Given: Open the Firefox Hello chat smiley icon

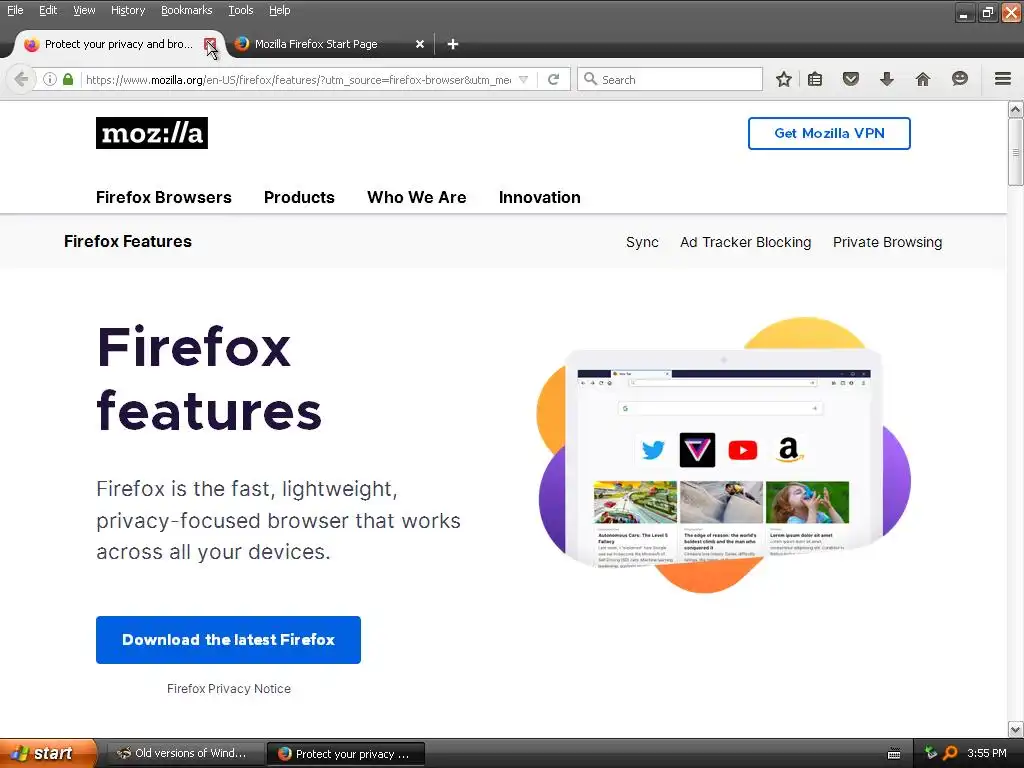Looking at the screenshot, I should coord(959,79).
